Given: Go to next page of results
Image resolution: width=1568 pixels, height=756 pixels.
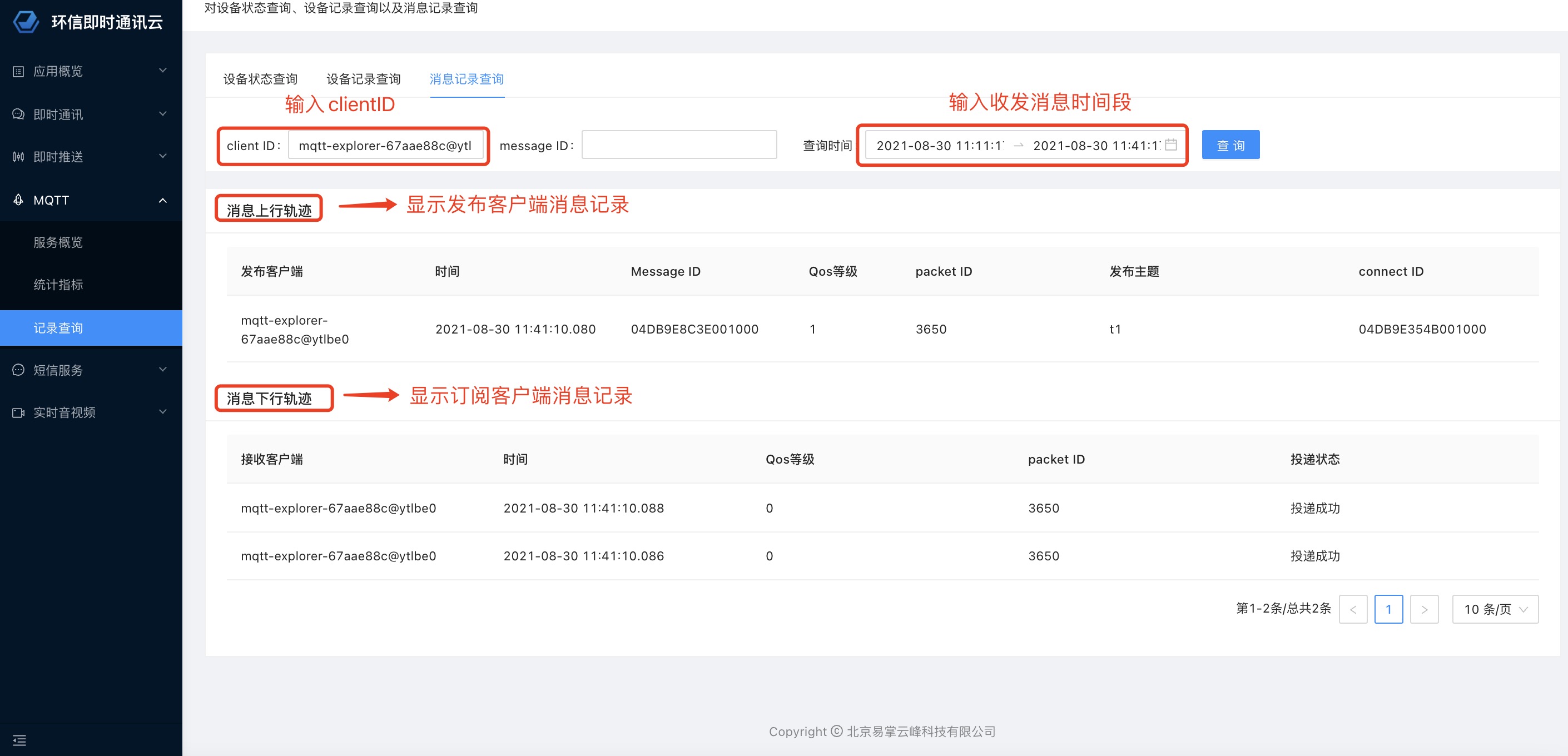Looking at the screenshot, I should [1425, 609].
